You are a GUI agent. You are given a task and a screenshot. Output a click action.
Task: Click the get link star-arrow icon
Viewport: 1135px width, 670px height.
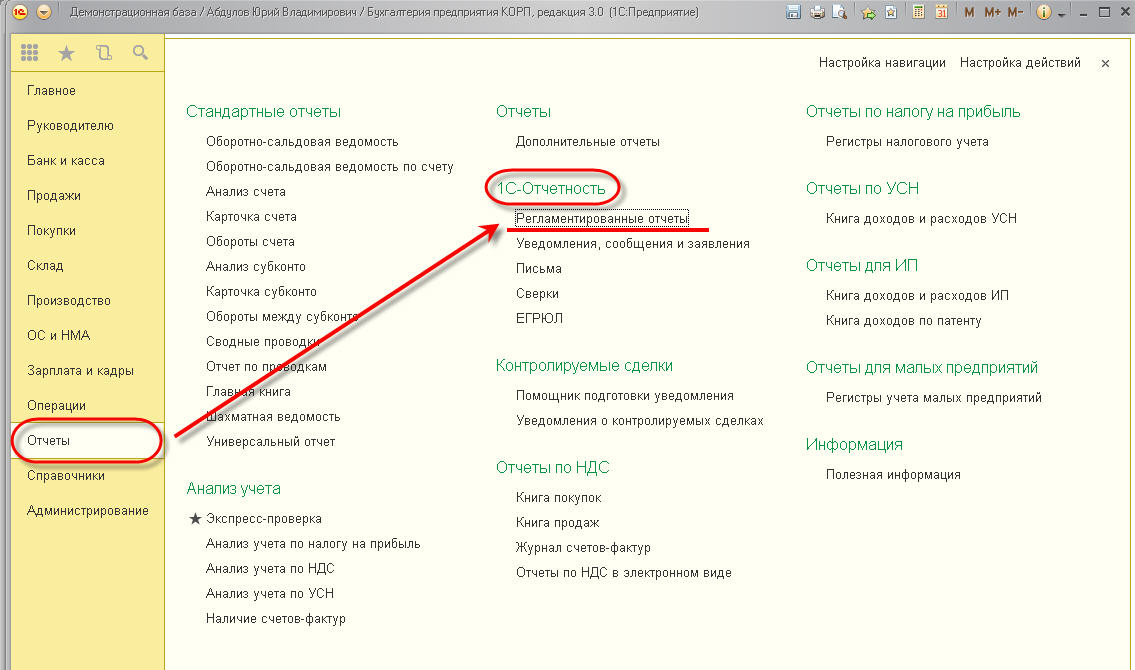click(868, 12)
